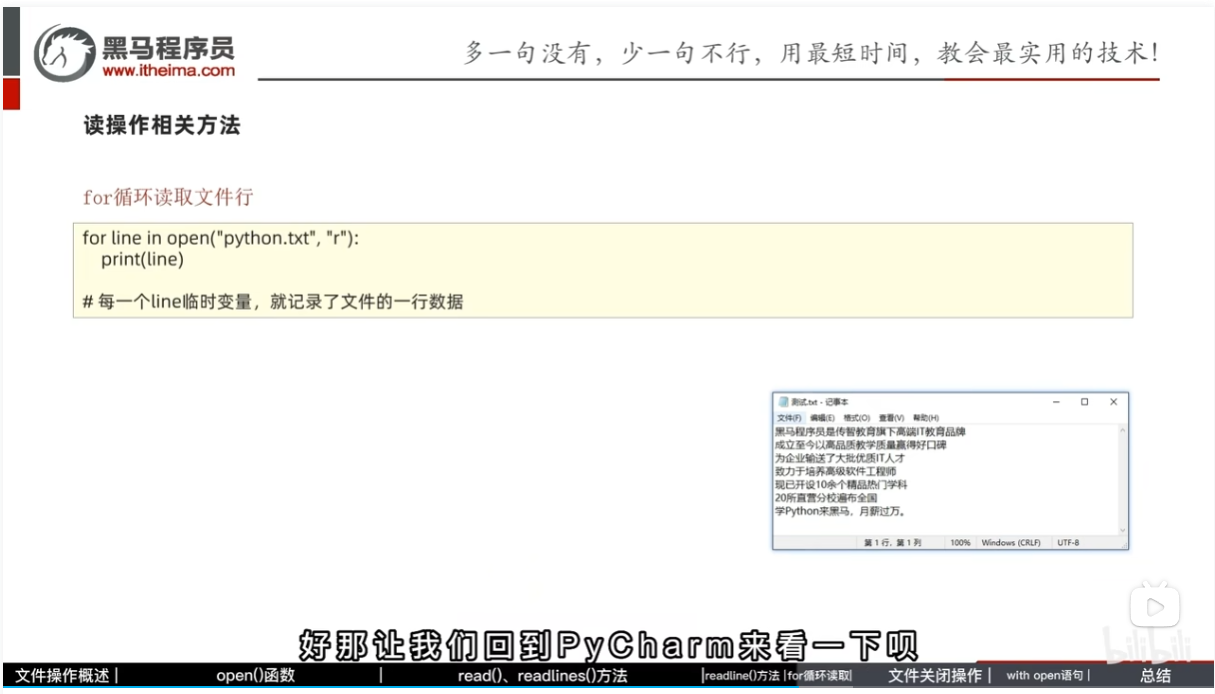Click Notepad scrollbar up arrow
The height and width of the screenshot is (694, 1215).
pyautogui.click(x=1122, y=430)
